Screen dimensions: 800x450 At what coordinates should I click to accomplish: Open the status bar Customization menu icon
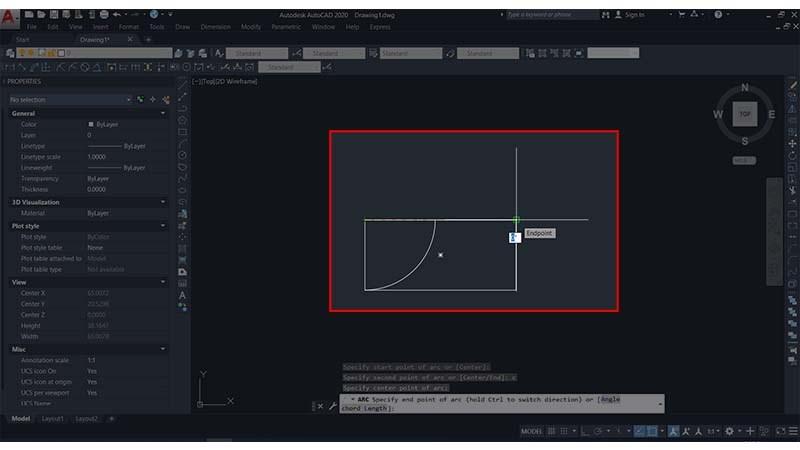[x=793, y=431]
